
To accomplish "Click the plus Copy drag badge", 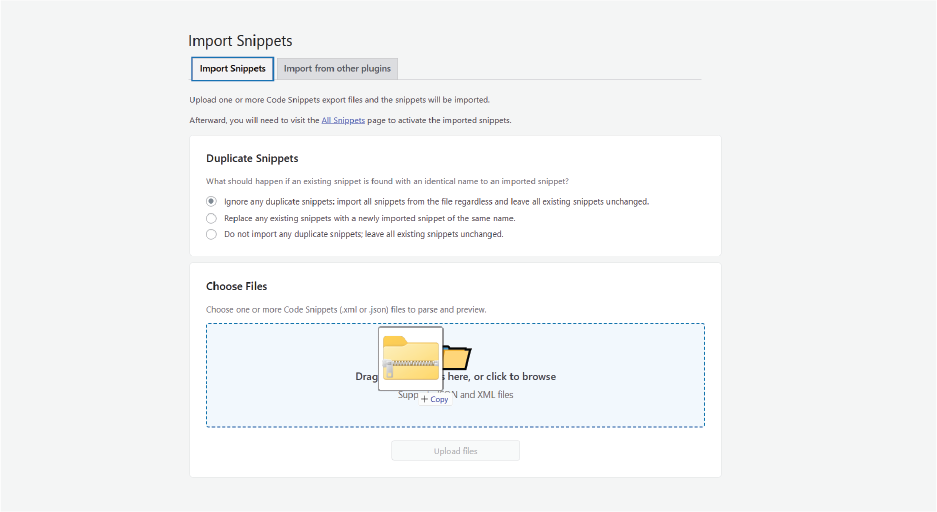I will [x=435, y=399].
